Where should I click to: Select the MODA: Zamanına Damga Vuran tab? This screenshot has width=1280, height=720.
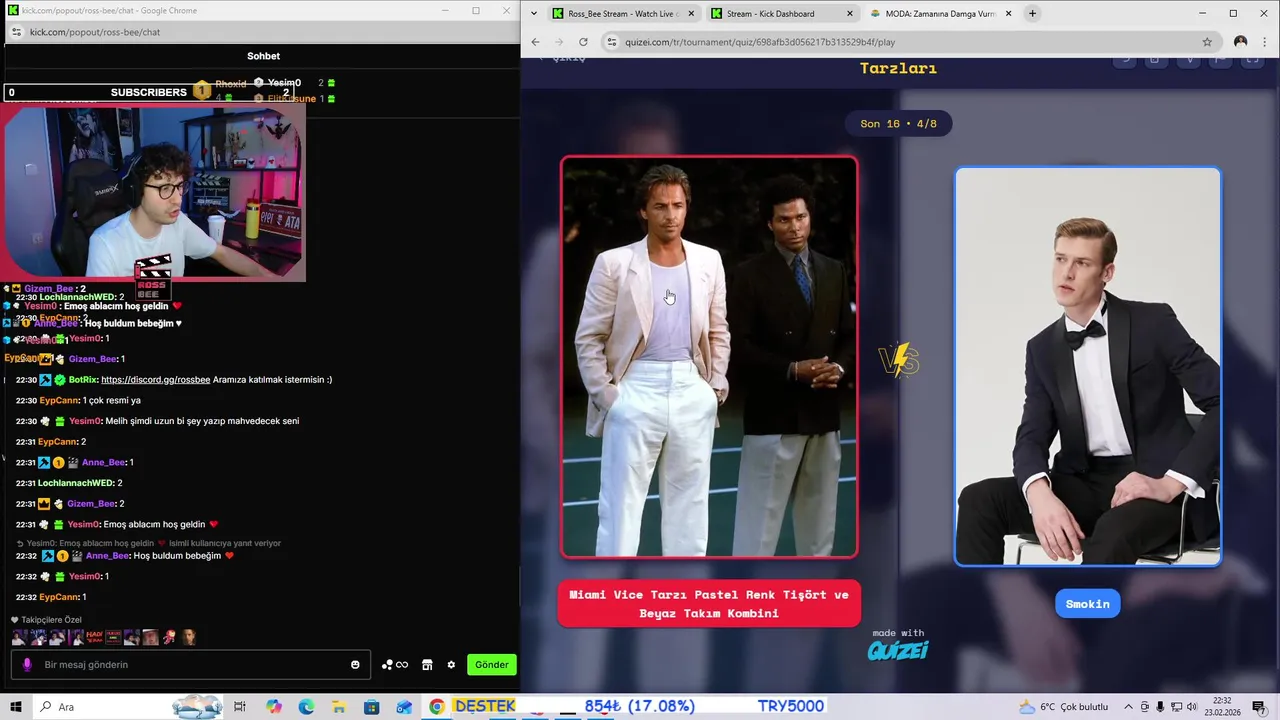tap(940, 14)
